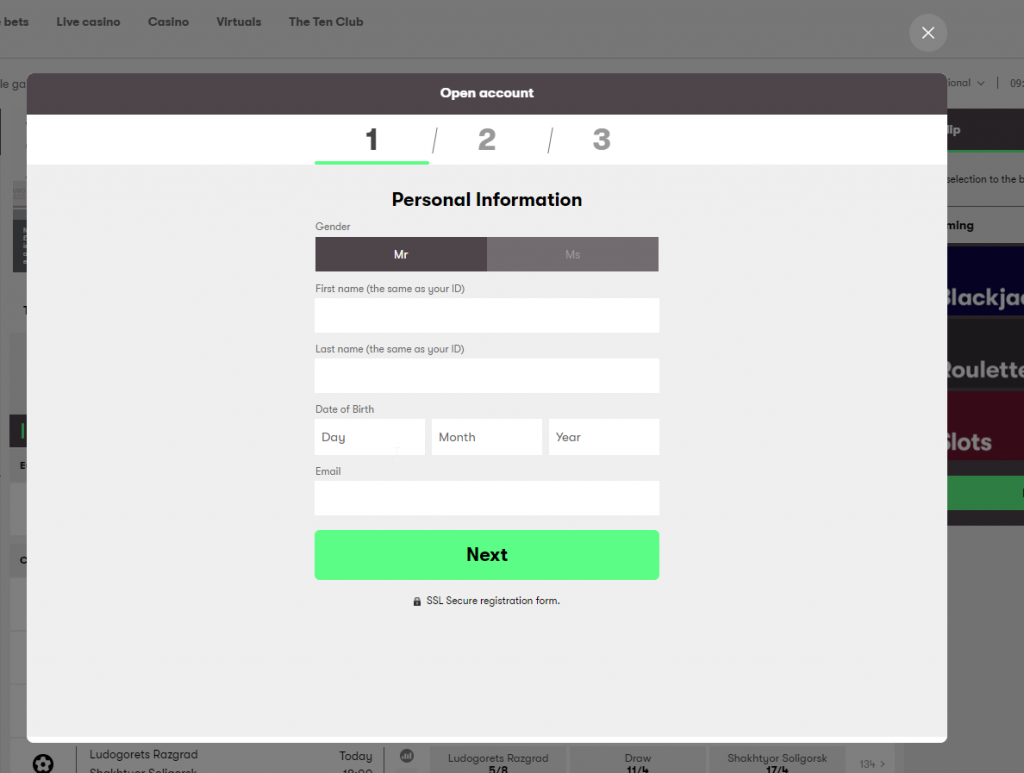Open the Day dropdown
Image resolution: width=1024 pixels, height=773 pixels.
tap(370, 437)
